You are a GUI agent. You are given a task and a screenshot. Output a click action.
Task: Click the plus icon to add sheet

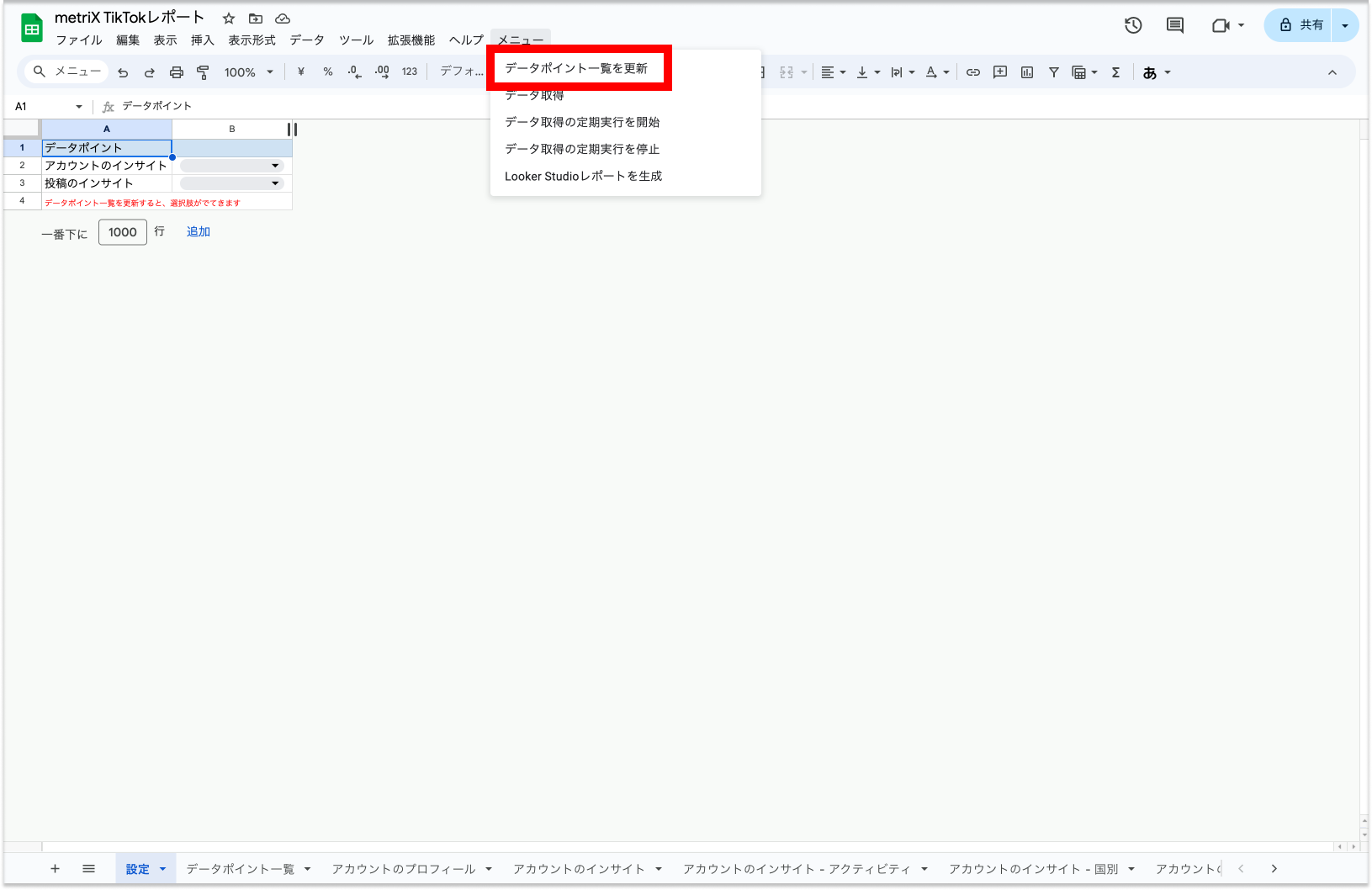pos(55,869)
